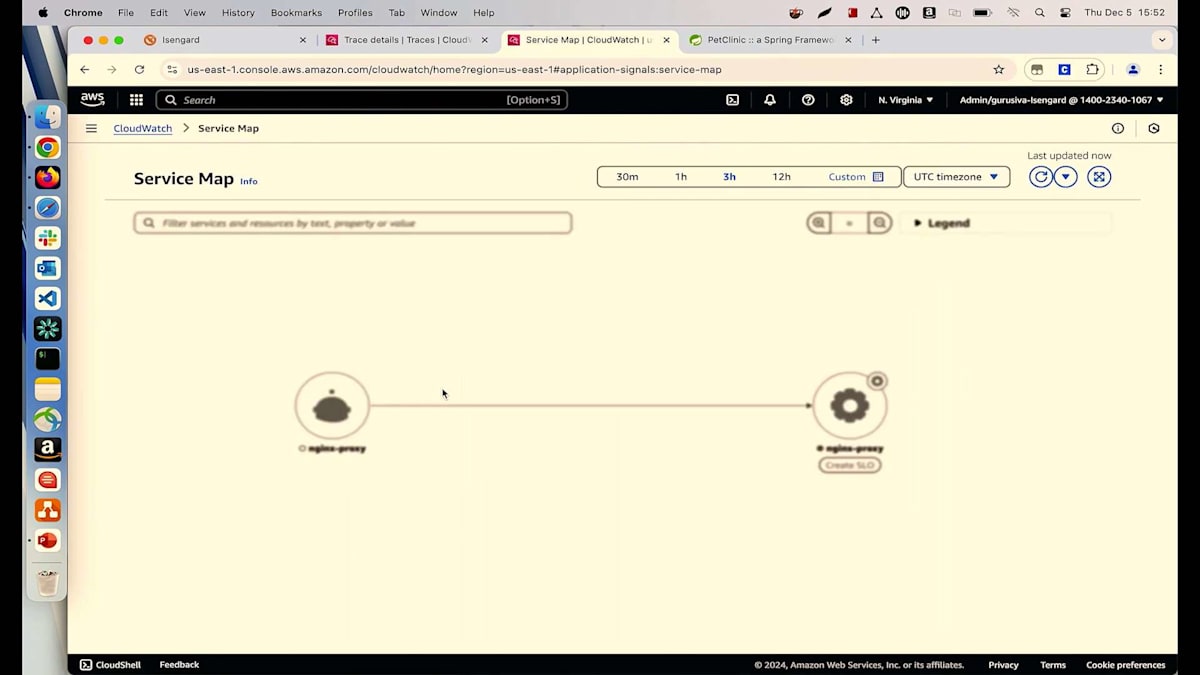
Task: Click the AWS logo home icon
Action: 92,99
